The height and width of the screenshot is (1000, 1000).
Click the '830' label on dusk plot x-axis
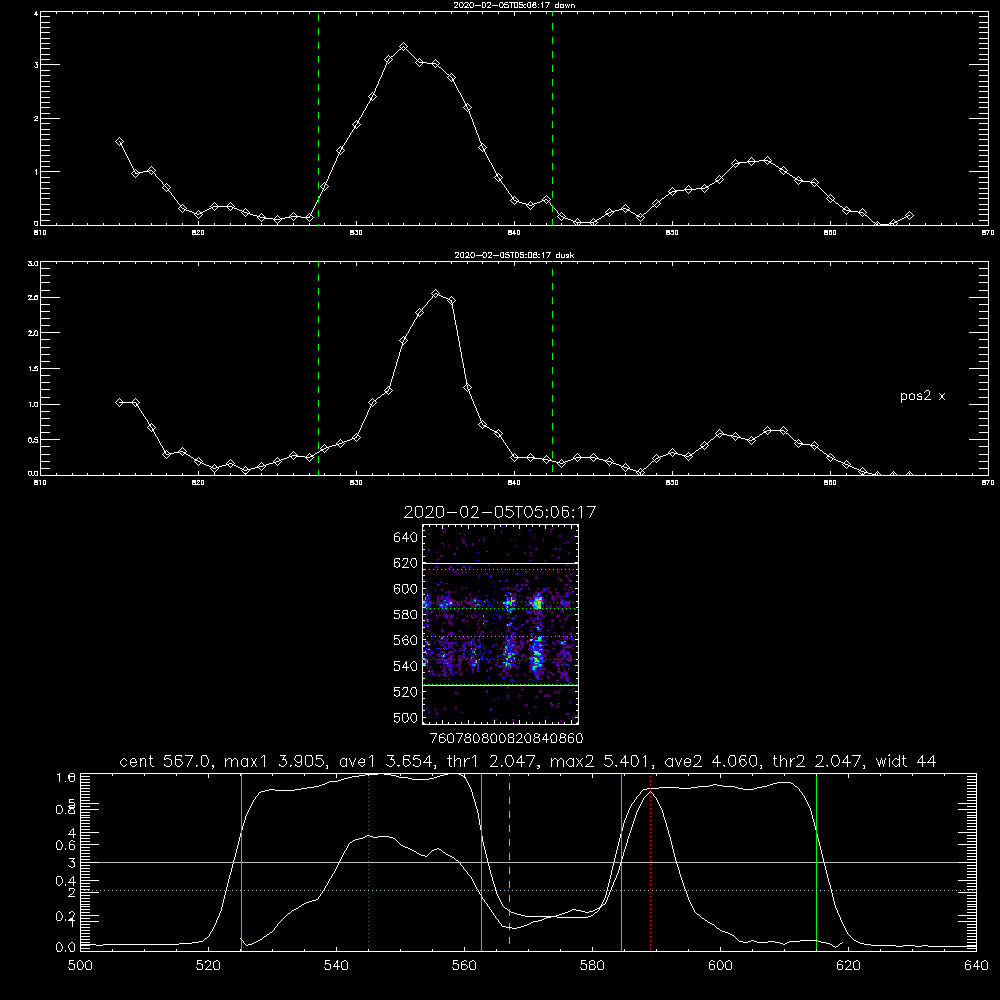tap(356, 483)
